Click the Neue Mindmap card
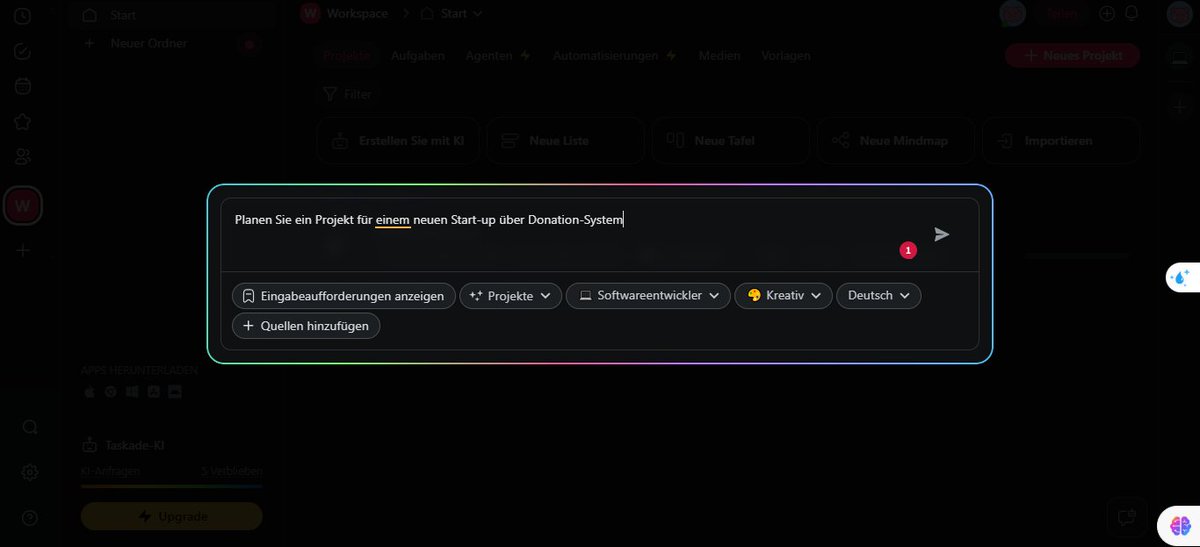The image size is (1200, 547). pos(896,141)
